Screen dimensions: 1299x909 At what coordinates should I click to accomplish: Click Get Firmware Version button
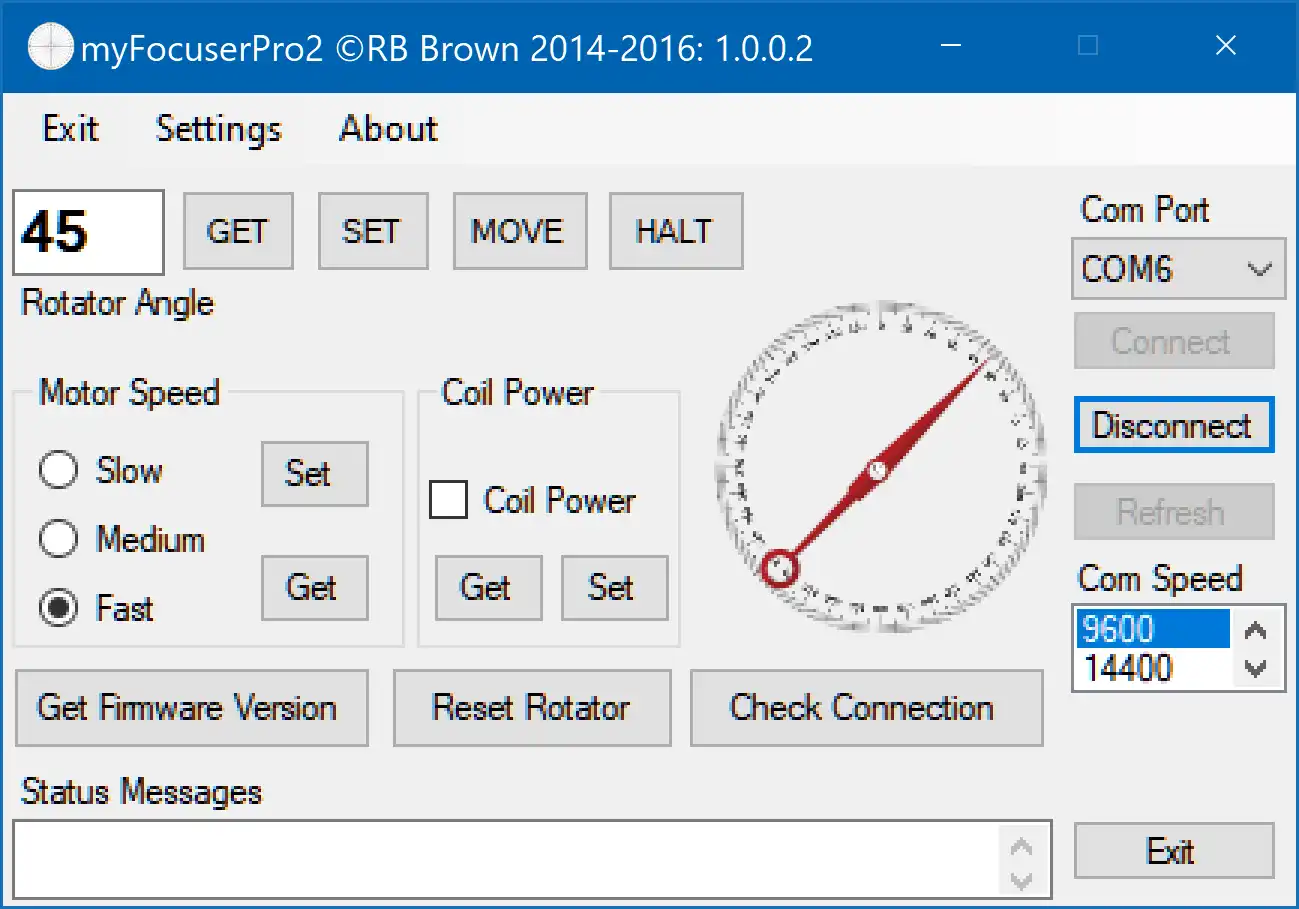[x=191, y=708]
